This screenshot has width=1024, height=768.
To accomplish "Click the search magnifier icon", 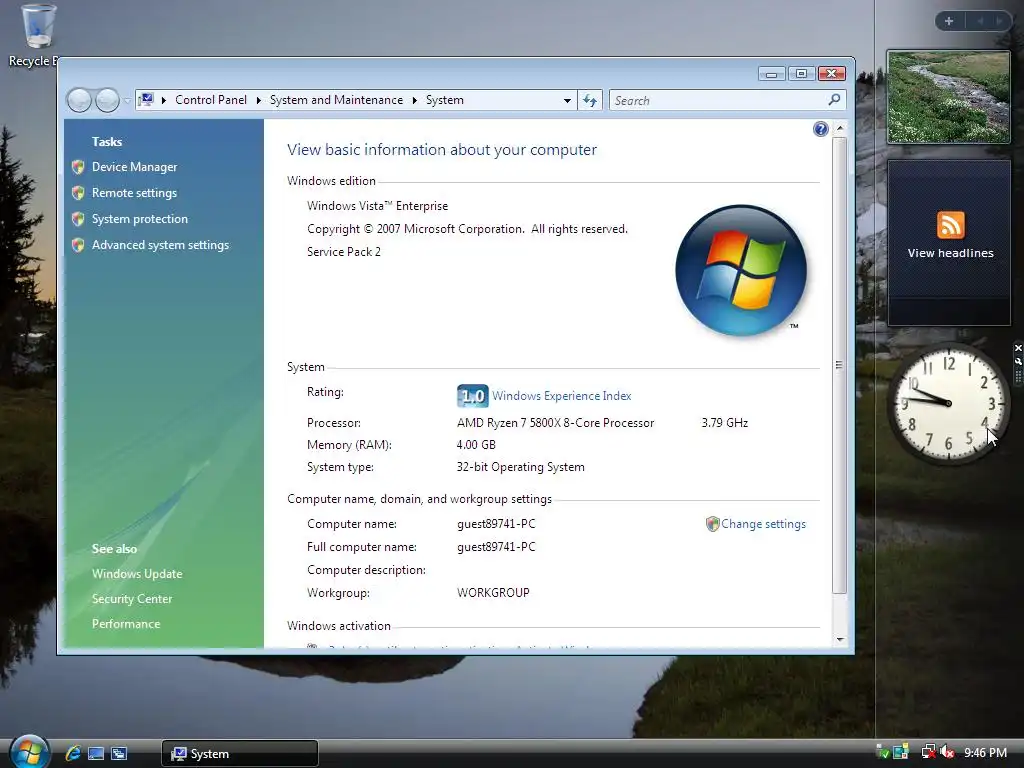I will (834, 100).
